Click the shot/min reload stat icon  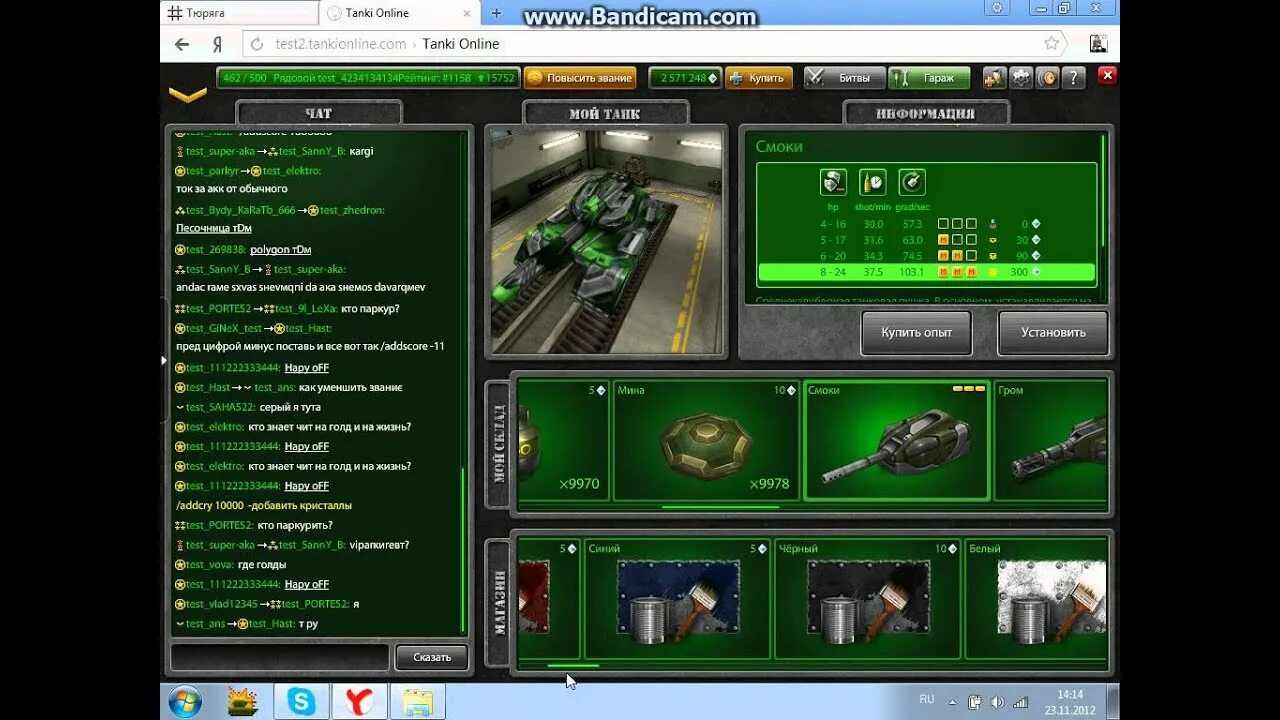(872, 182)
